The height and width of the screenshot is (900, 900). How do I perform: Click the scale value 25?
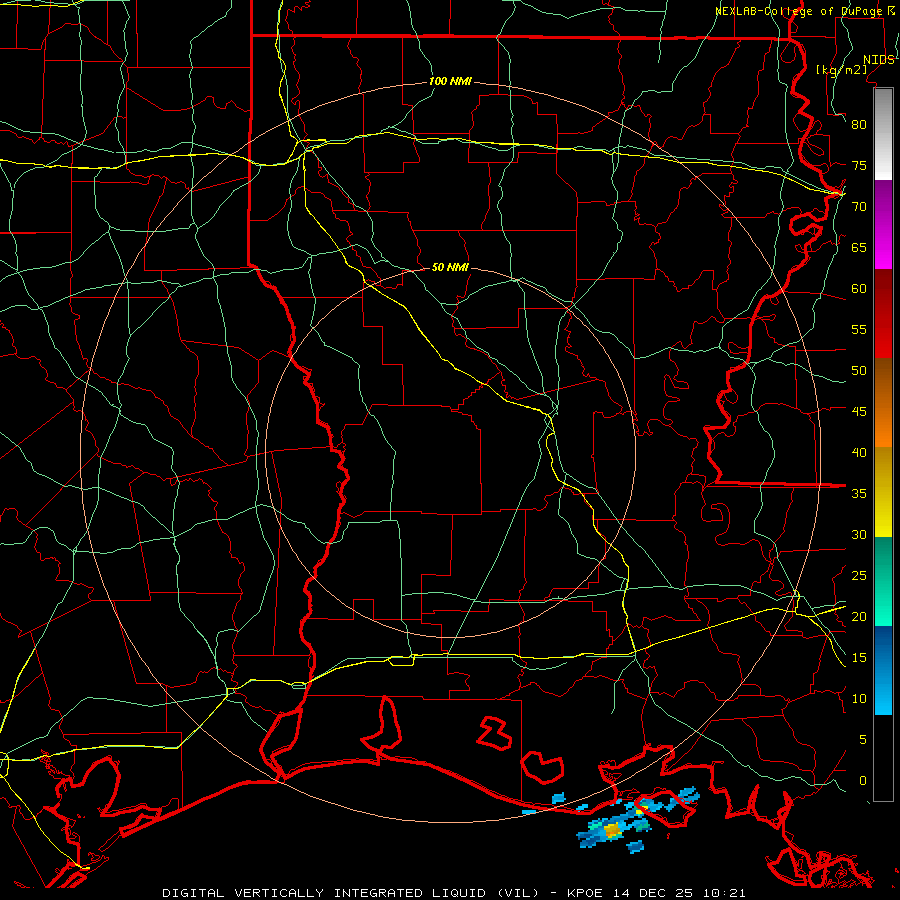coord(859,575)
